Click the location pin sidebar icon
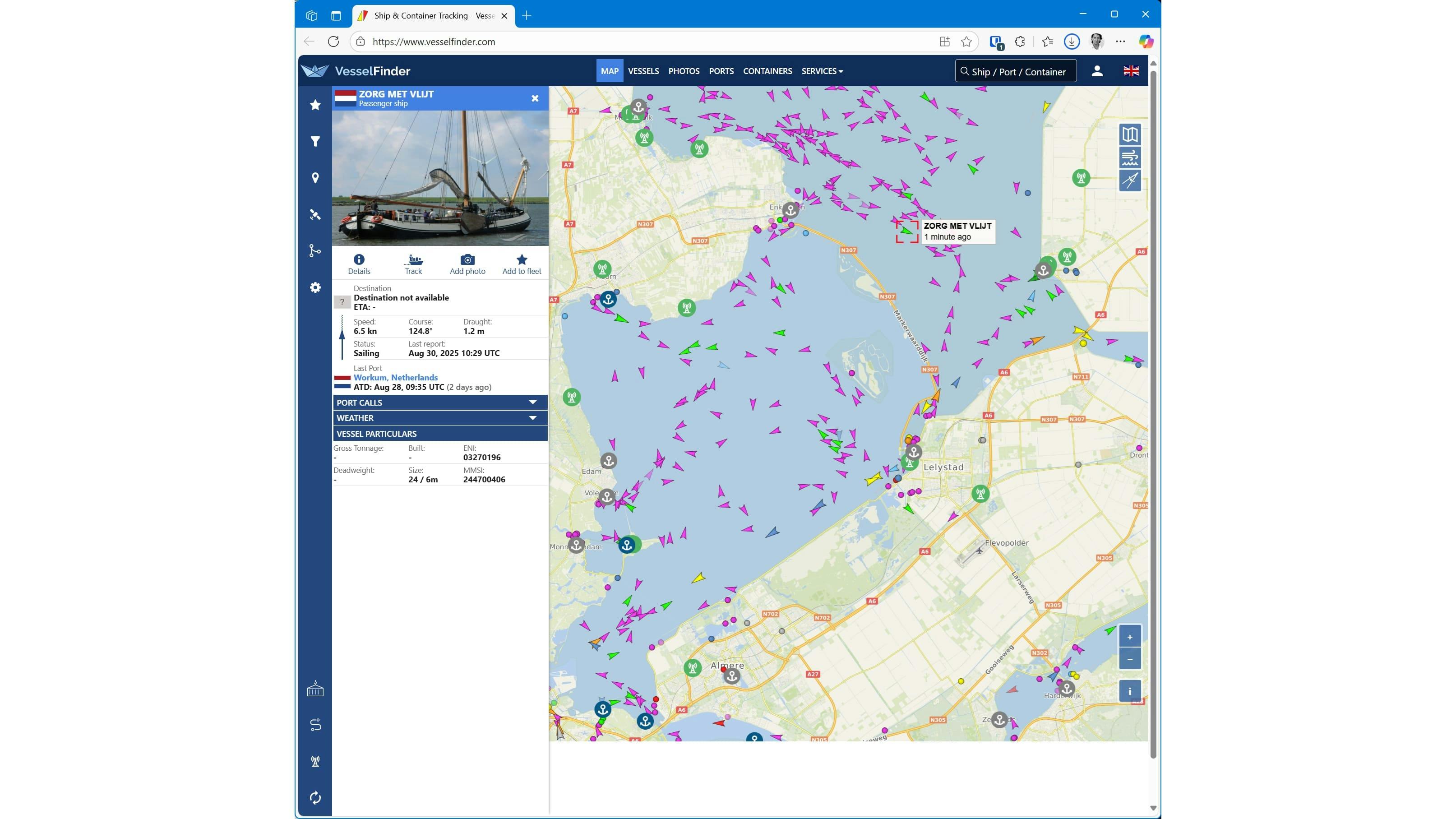The image size is (1456, 819). coord(315,178)
